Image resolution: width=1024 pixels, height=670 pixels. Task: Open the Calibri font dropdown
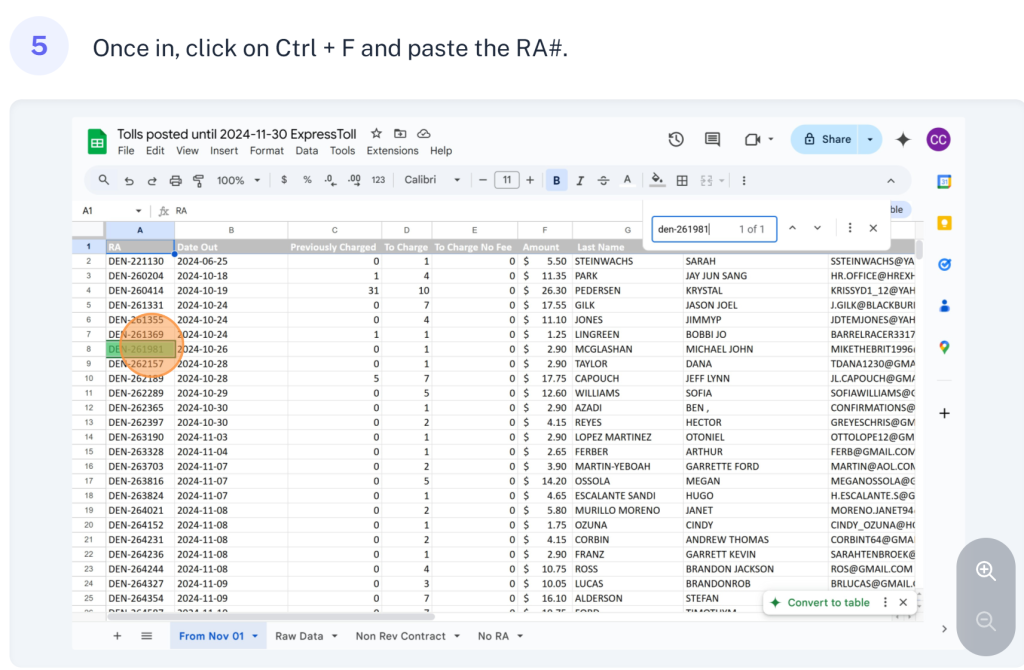[x=432, y=181]
